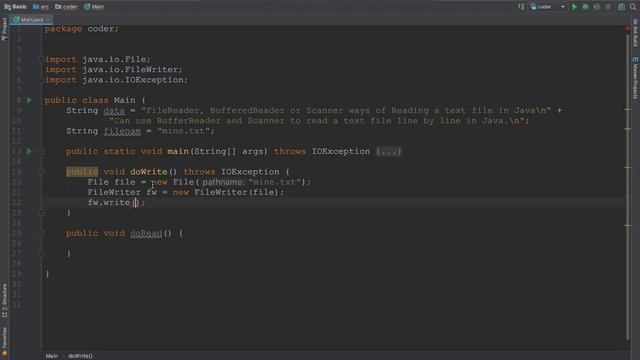Click the 'filenam' variable name
Viewport: 640px width, 360px height.
122,131
